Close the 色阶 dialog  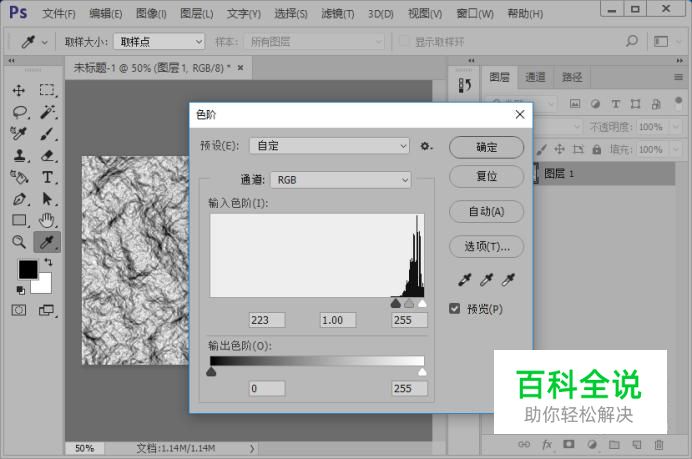(520, 115)
